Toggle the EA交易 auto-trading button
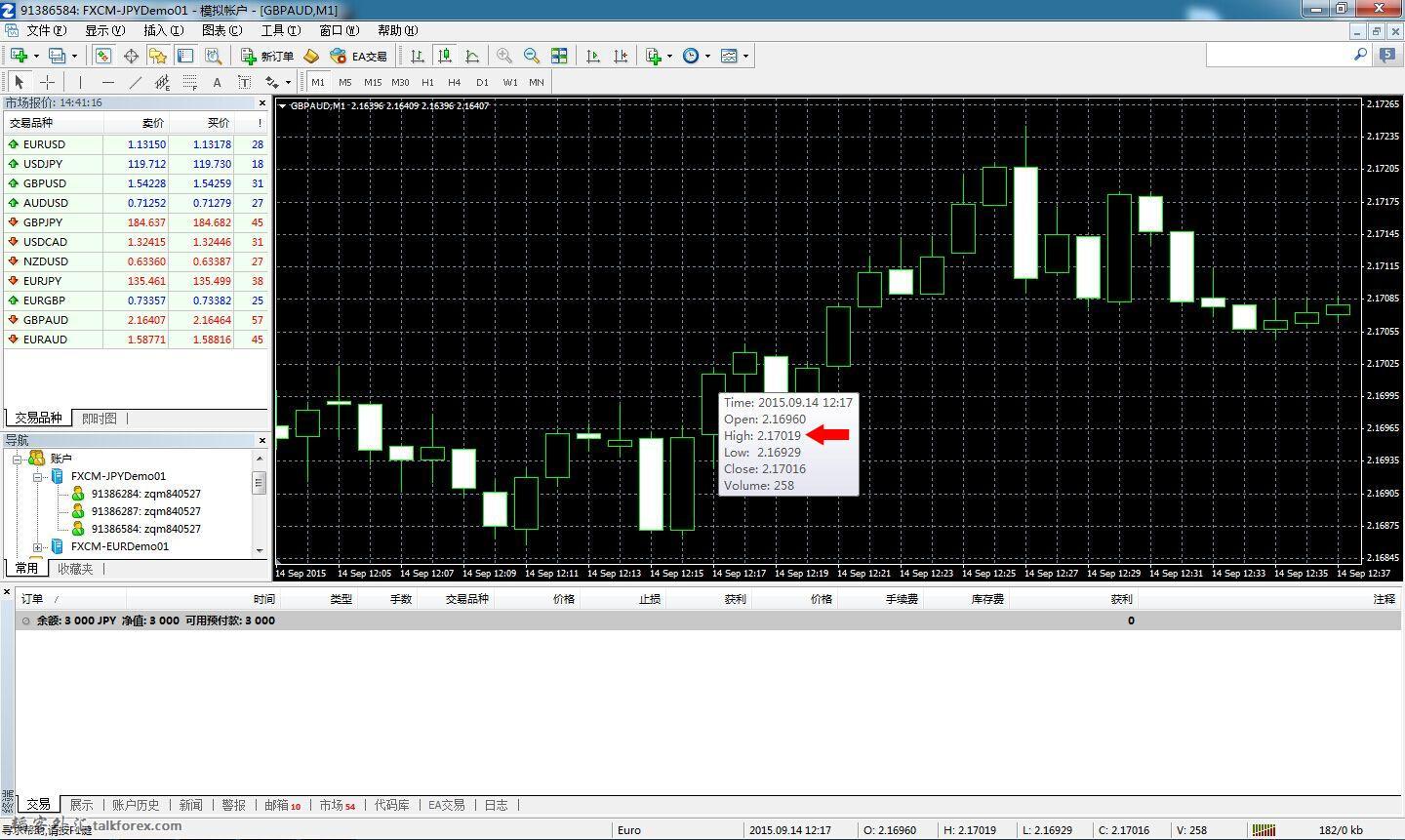The image size is (1405, 840). 359,56
